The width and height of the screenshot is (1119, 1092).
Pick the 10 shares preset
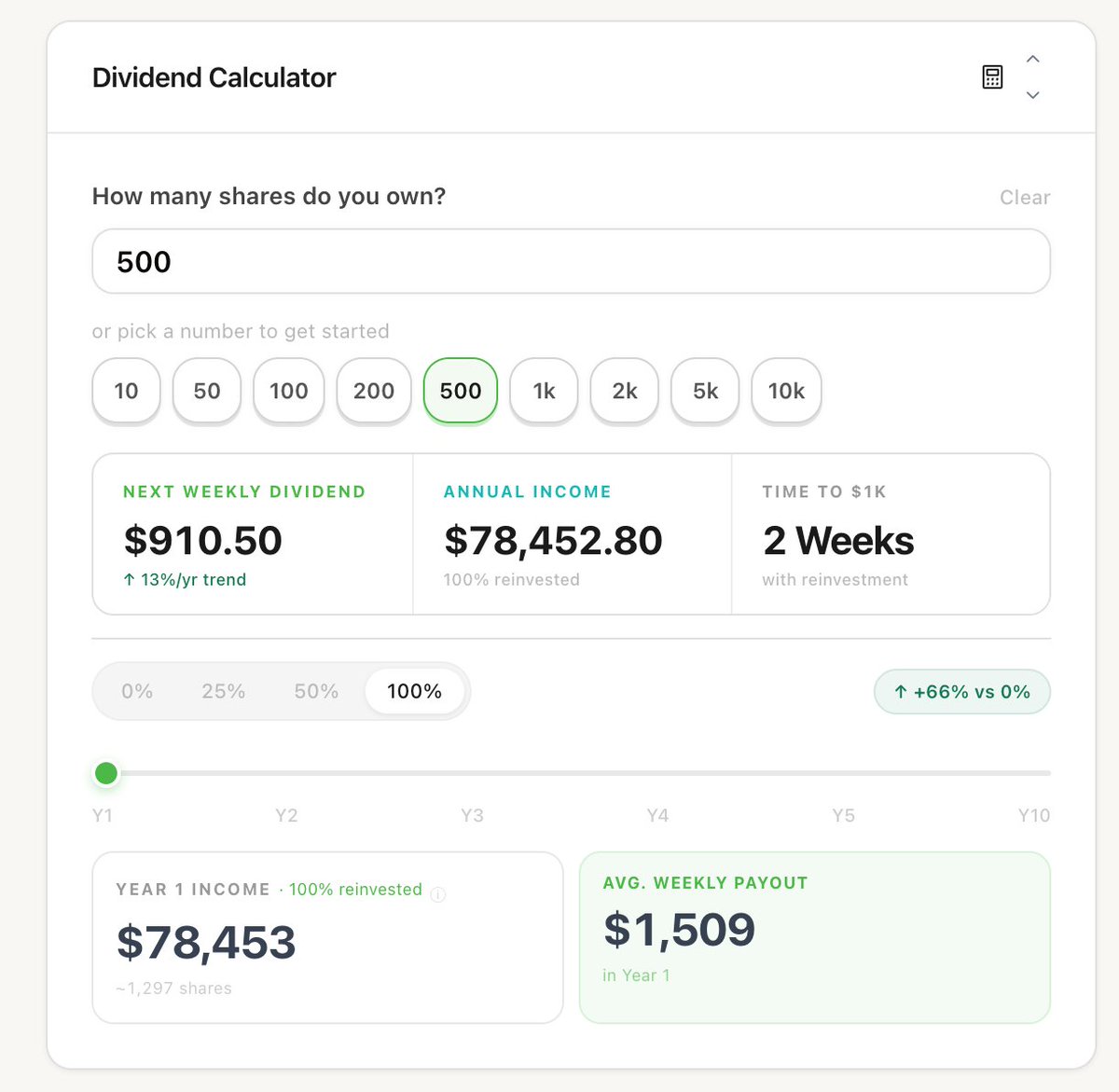tap(127, 391)
